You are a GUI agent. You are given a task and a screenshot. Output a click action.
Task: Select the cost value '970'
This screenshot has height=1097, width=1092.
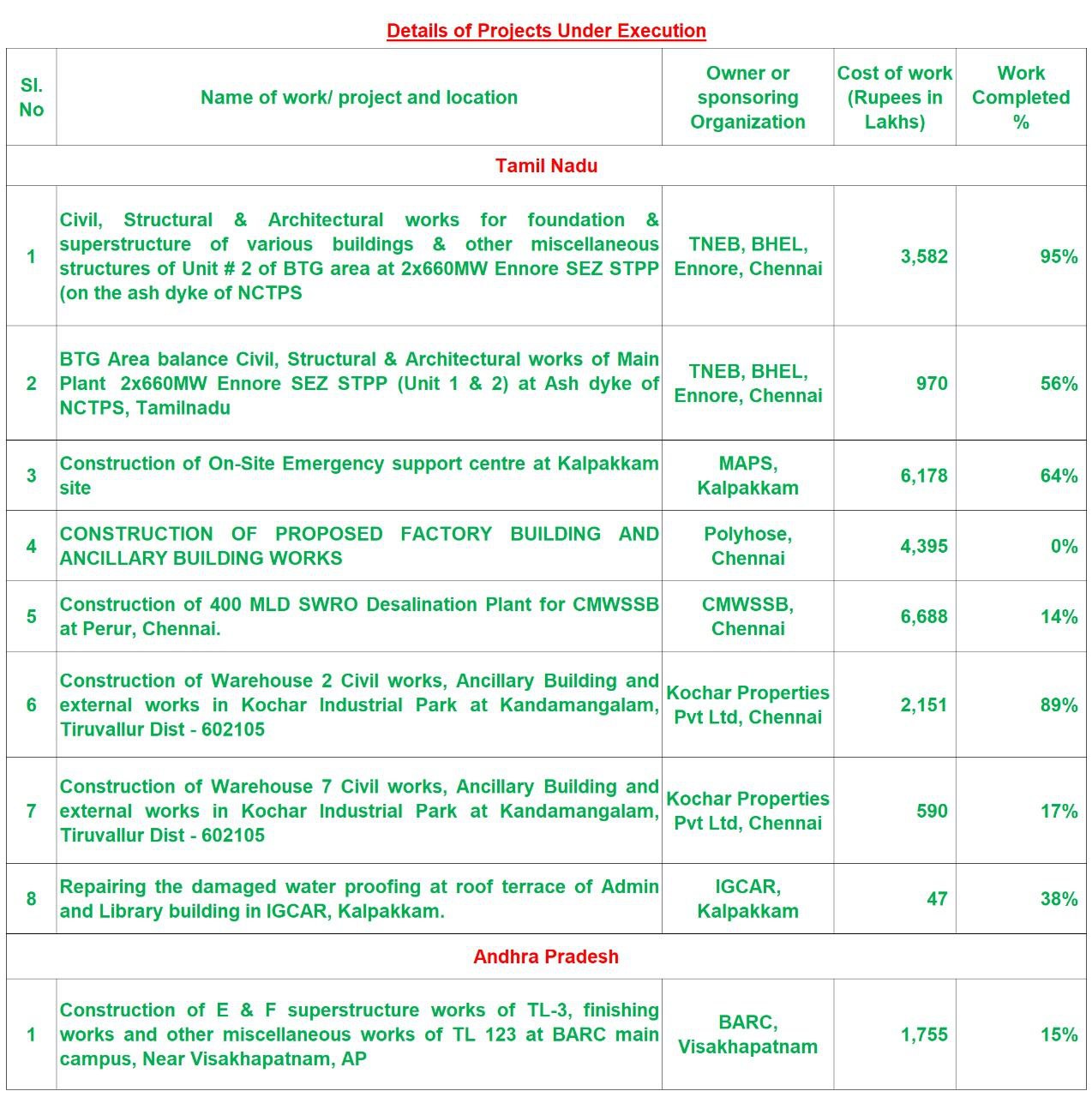[932, 383]
